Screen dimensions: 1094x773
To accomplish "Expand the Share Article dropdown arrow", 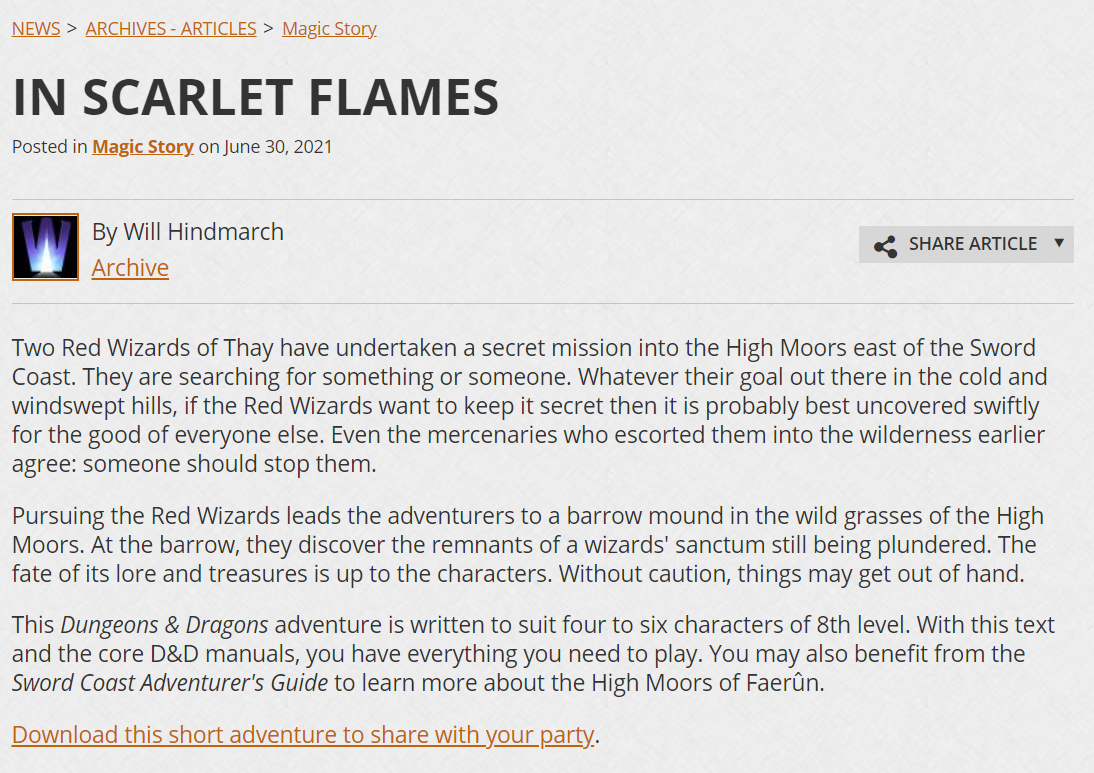I will (1059, 243).
